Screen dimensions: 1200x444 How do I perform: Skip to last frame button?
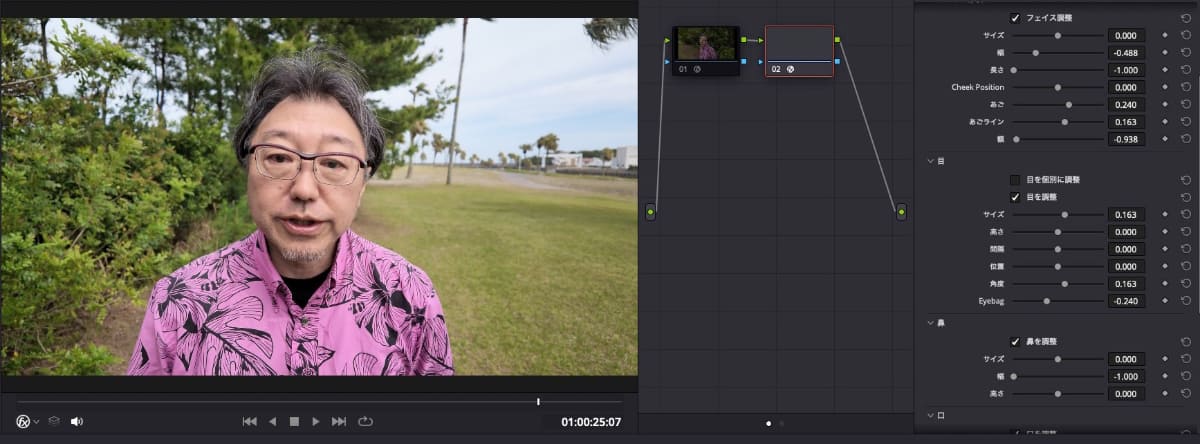click(x=339, y=421)
